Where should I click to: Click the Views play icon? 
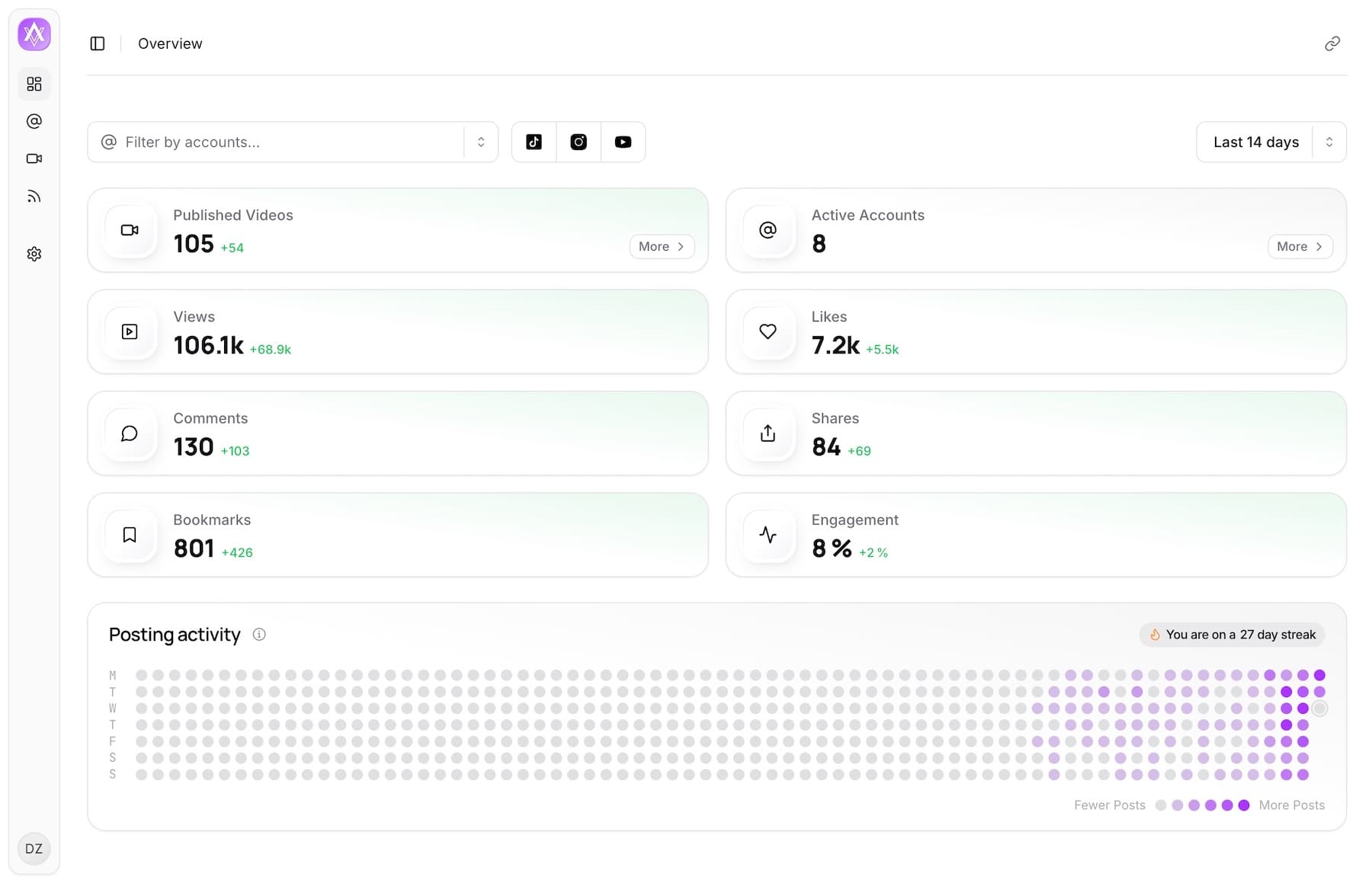pyautogui.click(x=130, y=331)
